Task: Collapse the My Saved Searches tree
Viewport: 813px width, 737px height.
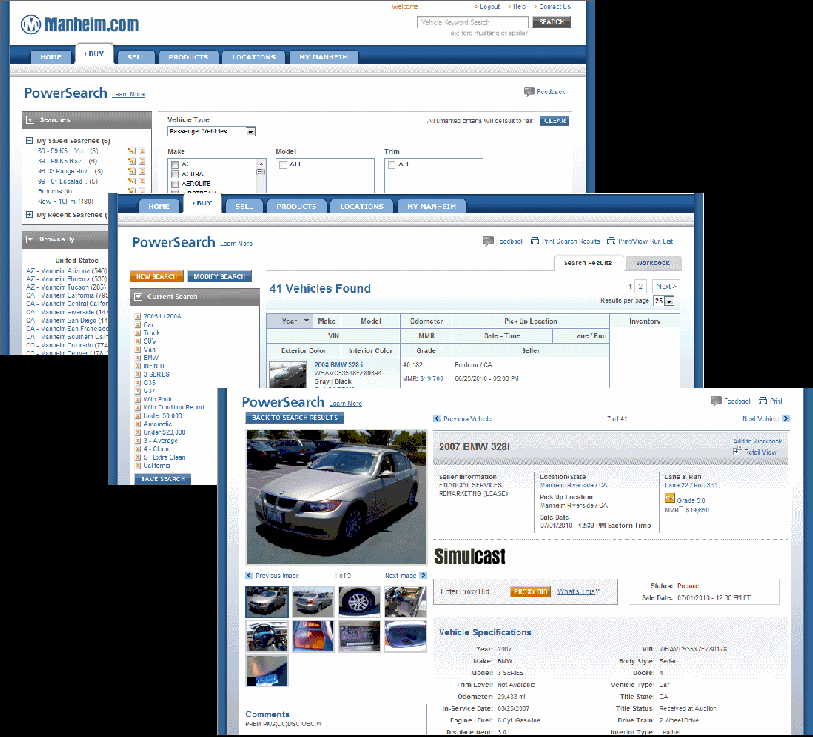Action: tap(30, 141)
